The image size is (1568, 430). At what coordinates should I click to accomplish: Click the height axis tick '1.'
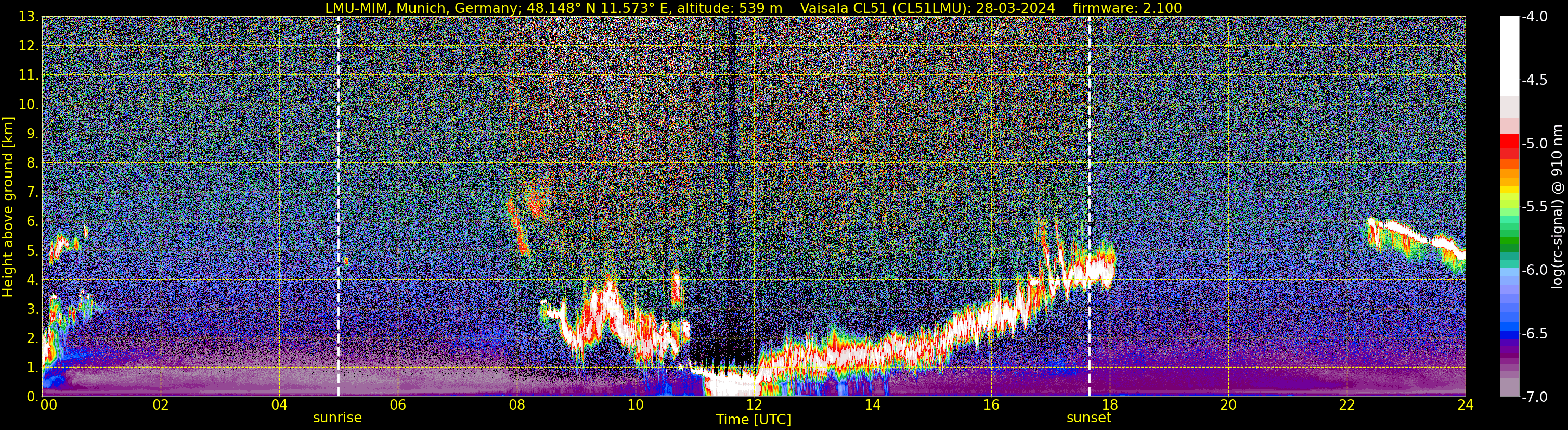(32, 368)
